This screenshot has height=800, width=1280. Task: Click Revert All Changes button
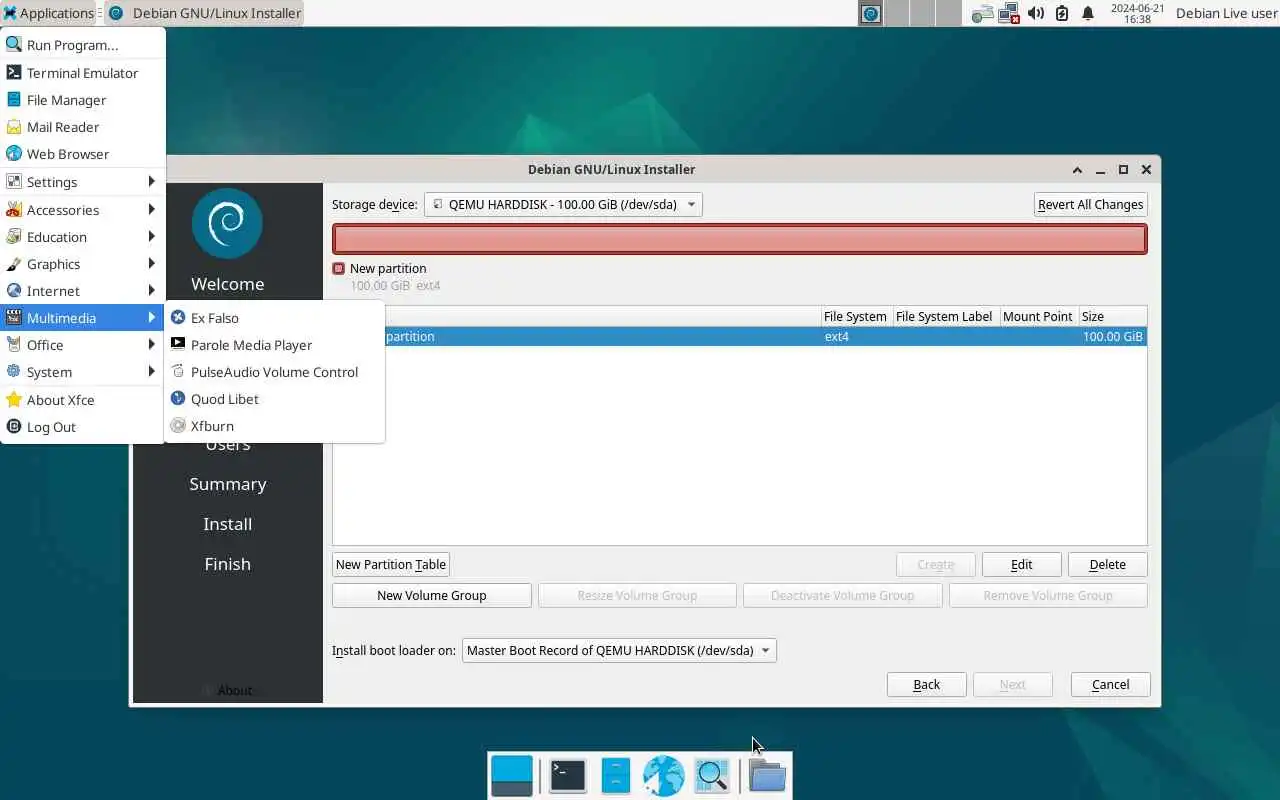point(1090,204)
